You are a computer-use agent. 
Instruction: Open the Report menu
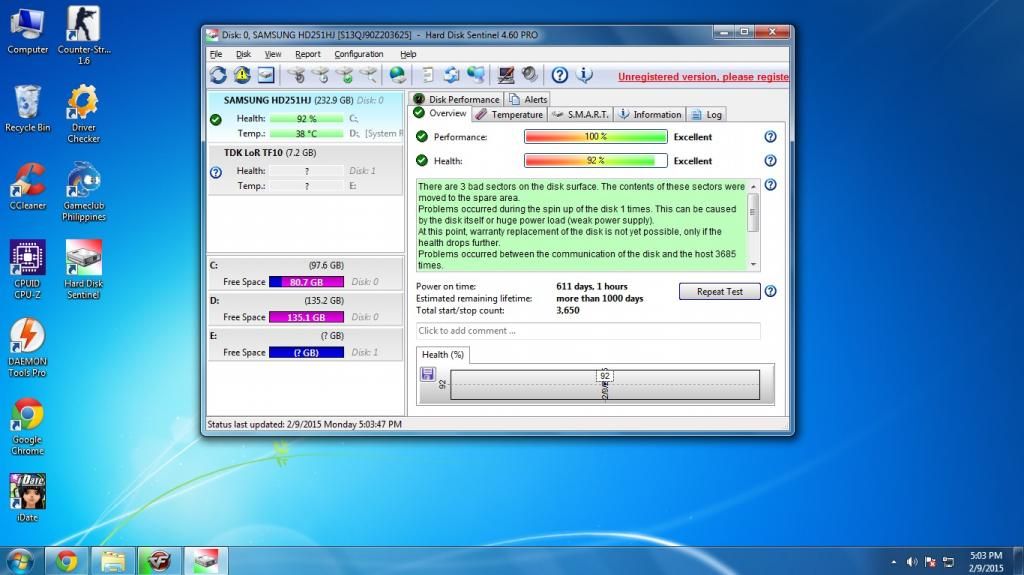coord(307,54)
